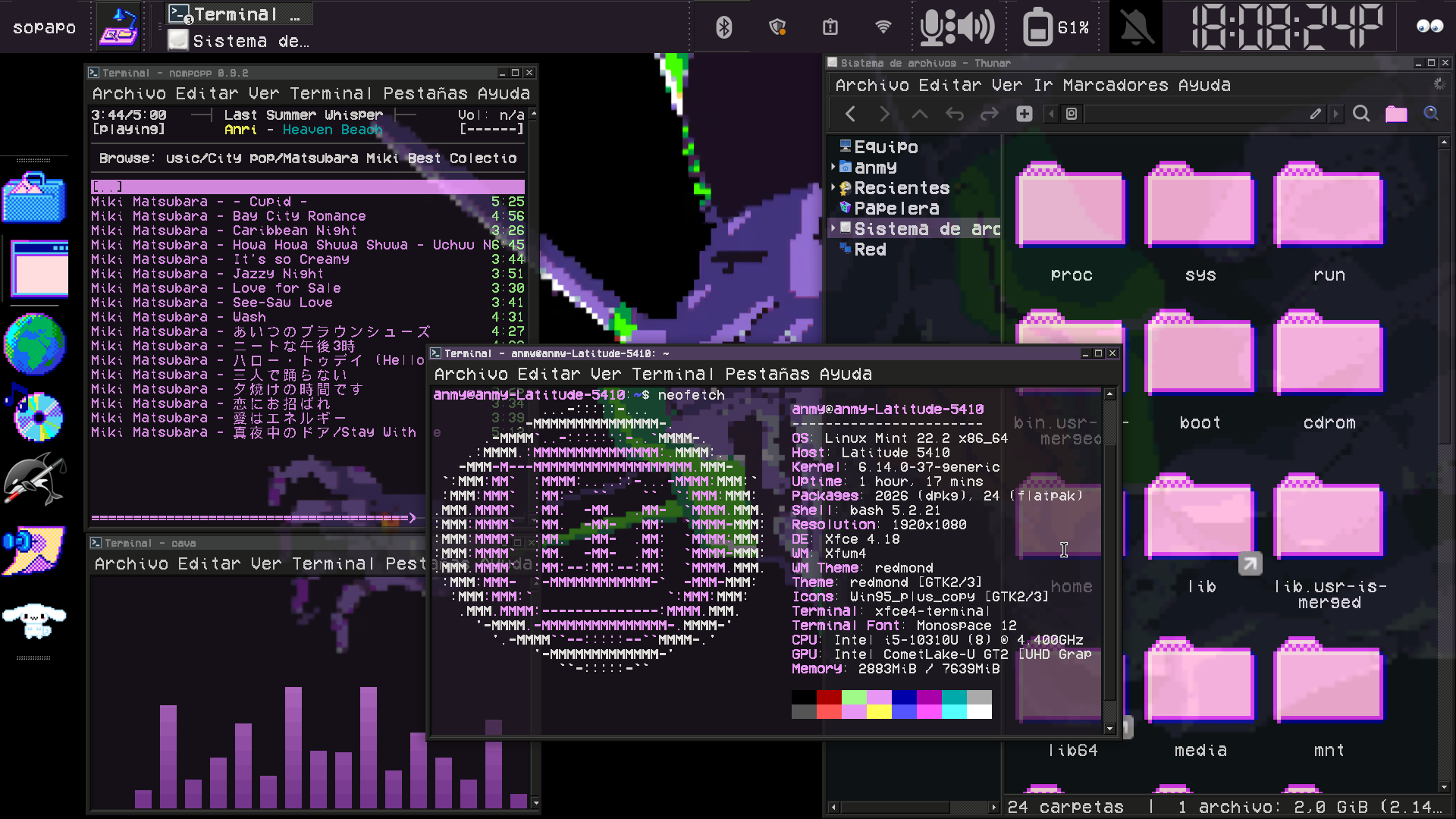This screenshot has height=819, width=1456.
Task: Open Pestañas menu in neofetch terminal
Action: 767,375
